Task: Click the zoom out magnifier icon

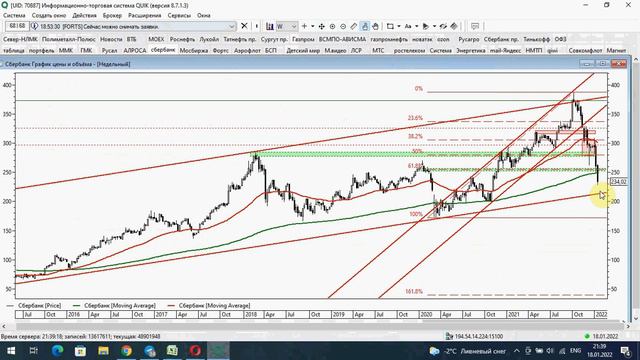Action: (x=343, y=26)
